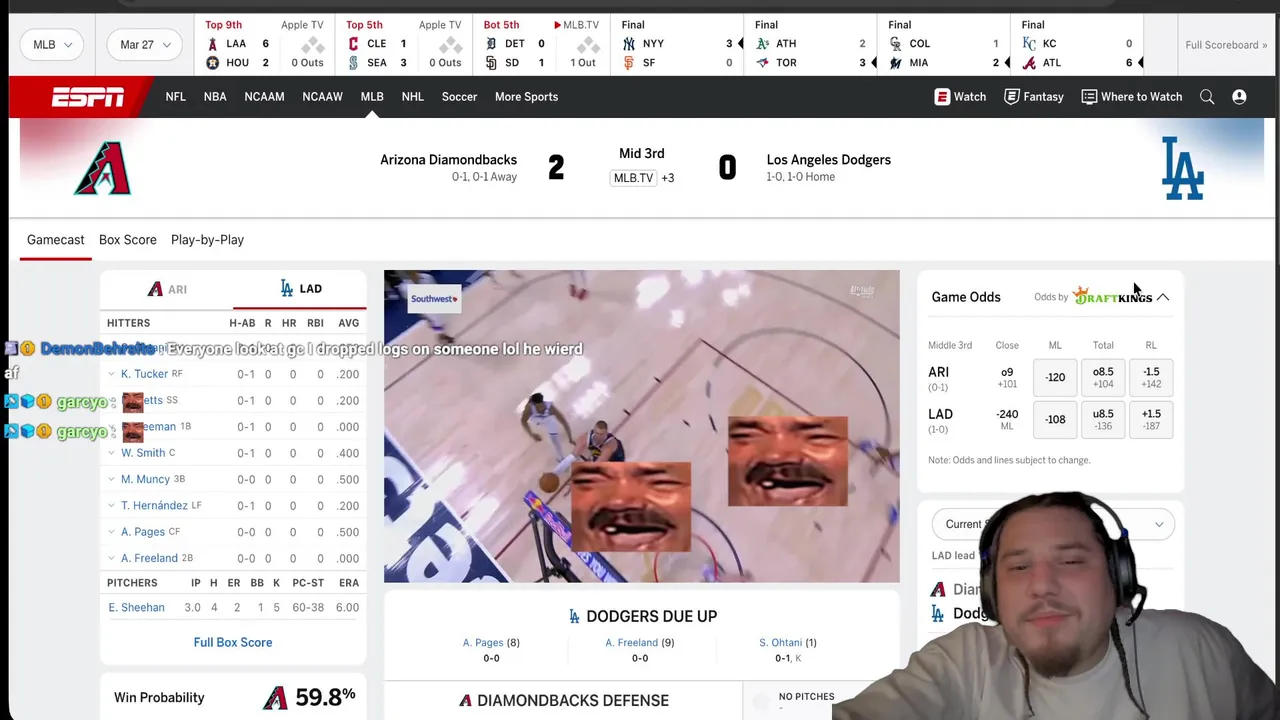Open NHL in the nav menu
This screenshot has width=1280, height=720.
click(413, 97)
